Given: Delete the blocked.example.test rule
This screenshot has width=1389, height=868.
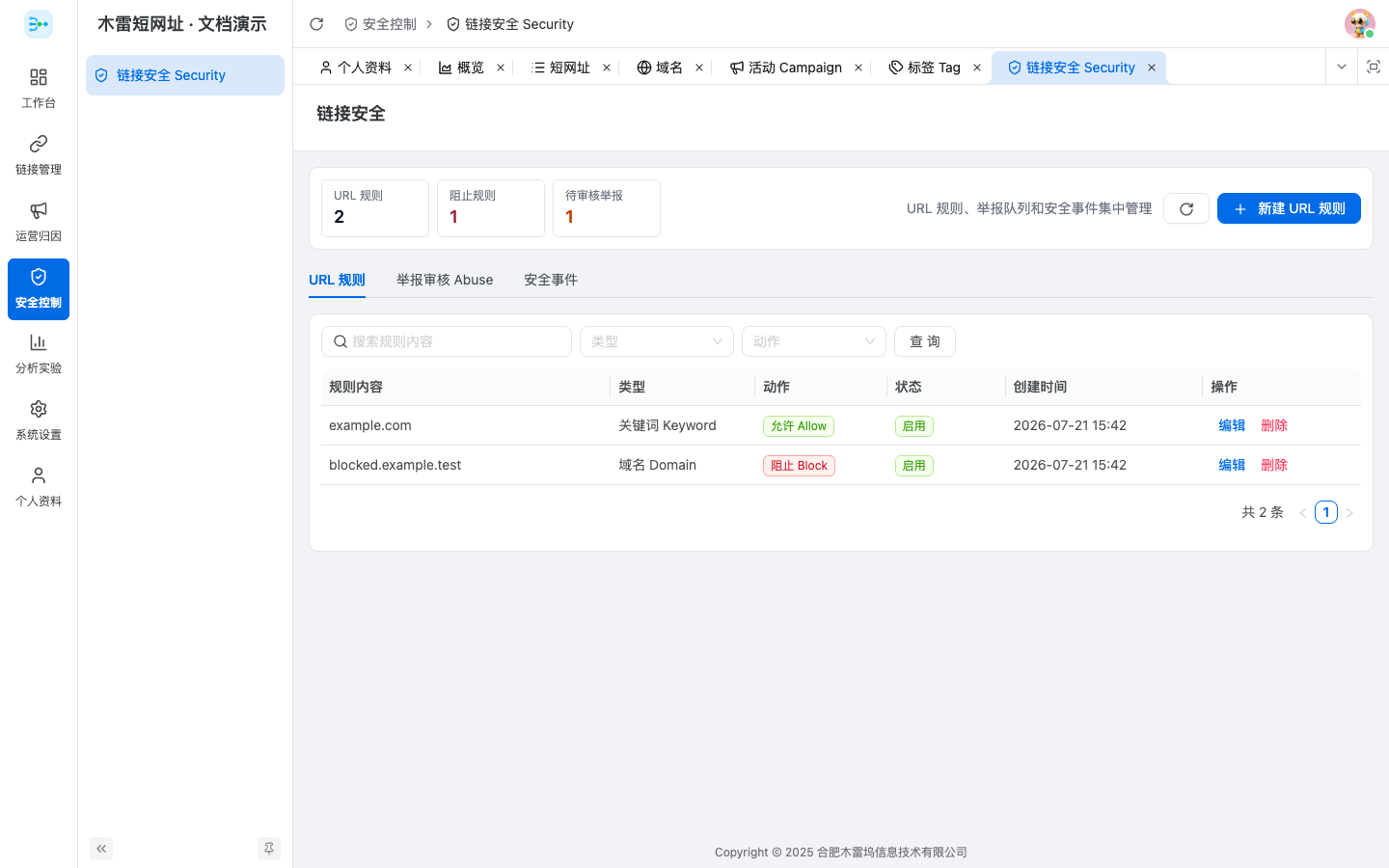Looking at the screenshot, I should coord(1274,465).
